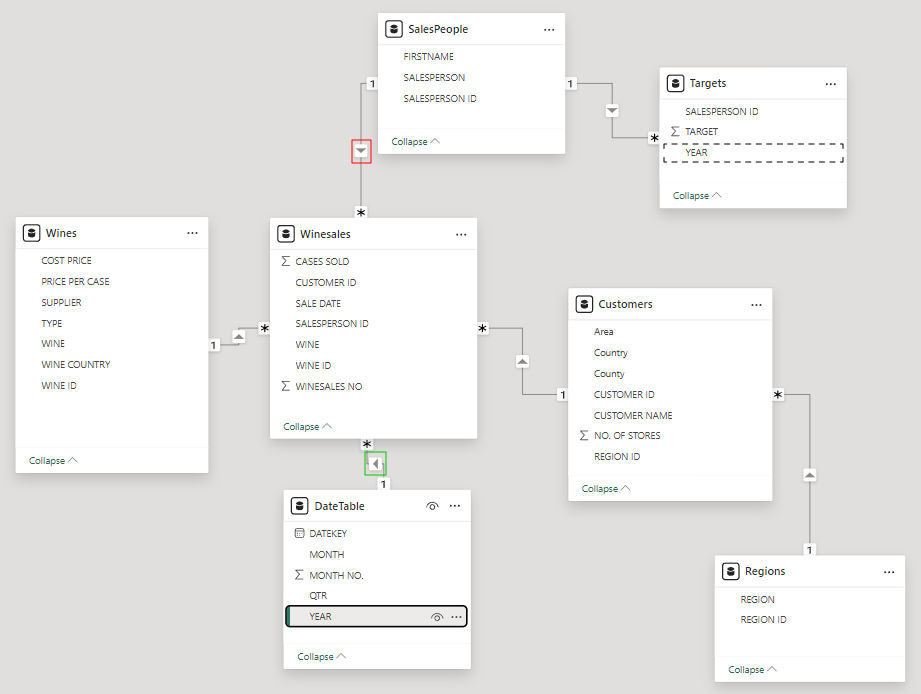Select CASES SOLD field in Winesales
Image resolution: width=921 pixels, height=694 pixels.
pos(322,262)
